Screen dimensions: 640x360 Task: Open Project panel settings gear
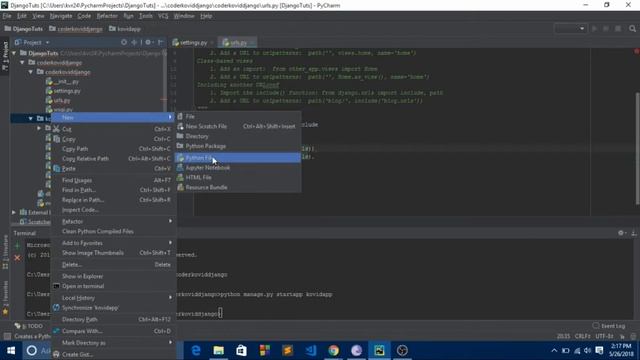pos(148,42)
